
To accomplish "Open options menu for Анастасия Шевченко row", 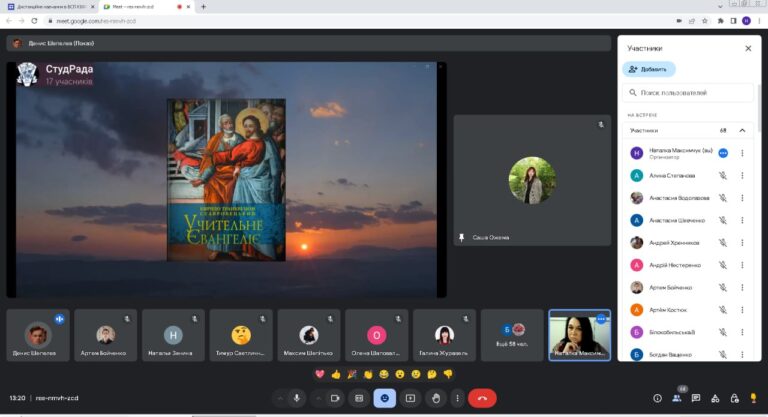I will pyautogui.click(x=743, y=221).
